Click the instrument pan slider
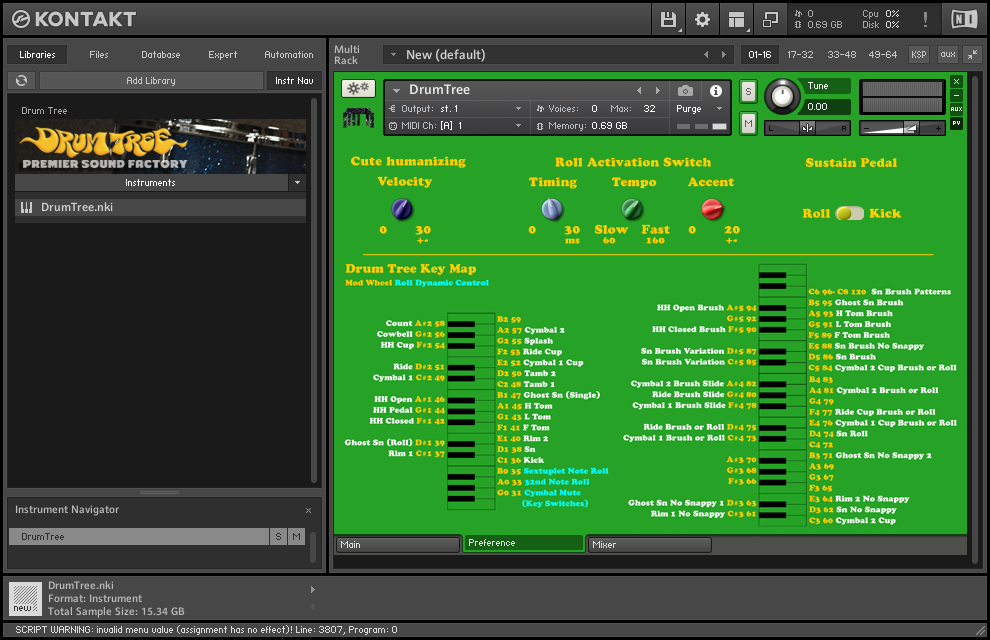 (x=807, y=128)
